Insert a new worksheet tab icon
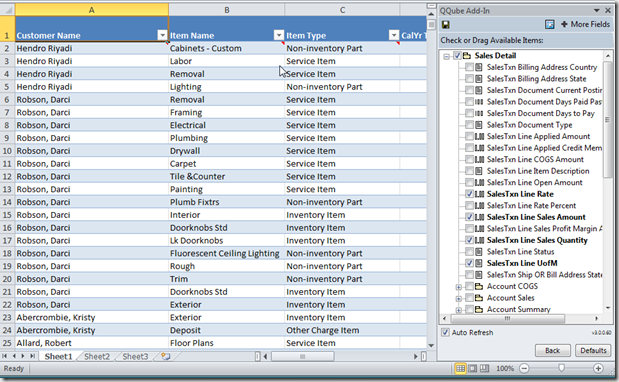 pos(166,357)
